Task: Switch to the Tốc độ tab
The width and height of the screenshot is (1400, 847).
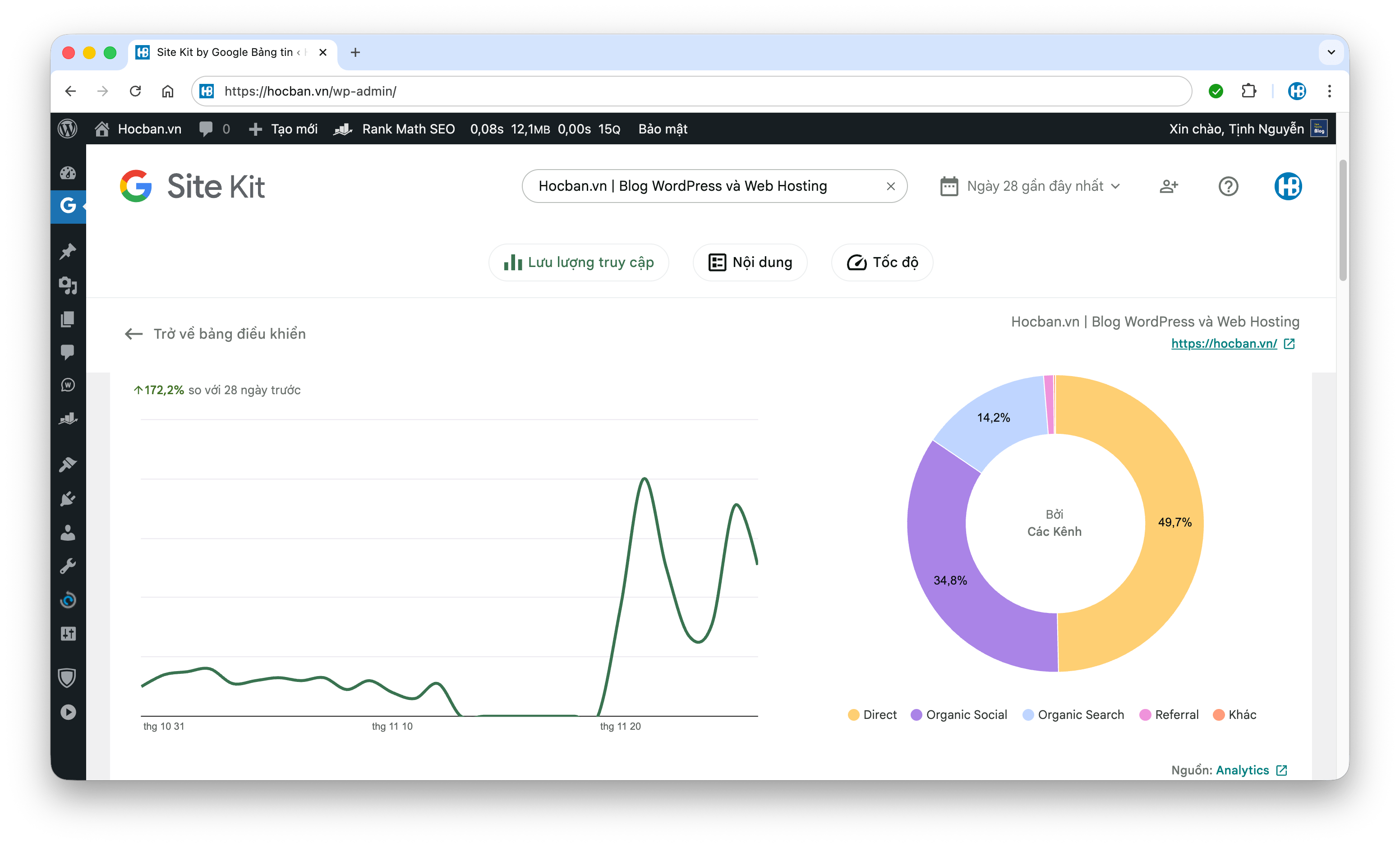Action: [882, 262]
